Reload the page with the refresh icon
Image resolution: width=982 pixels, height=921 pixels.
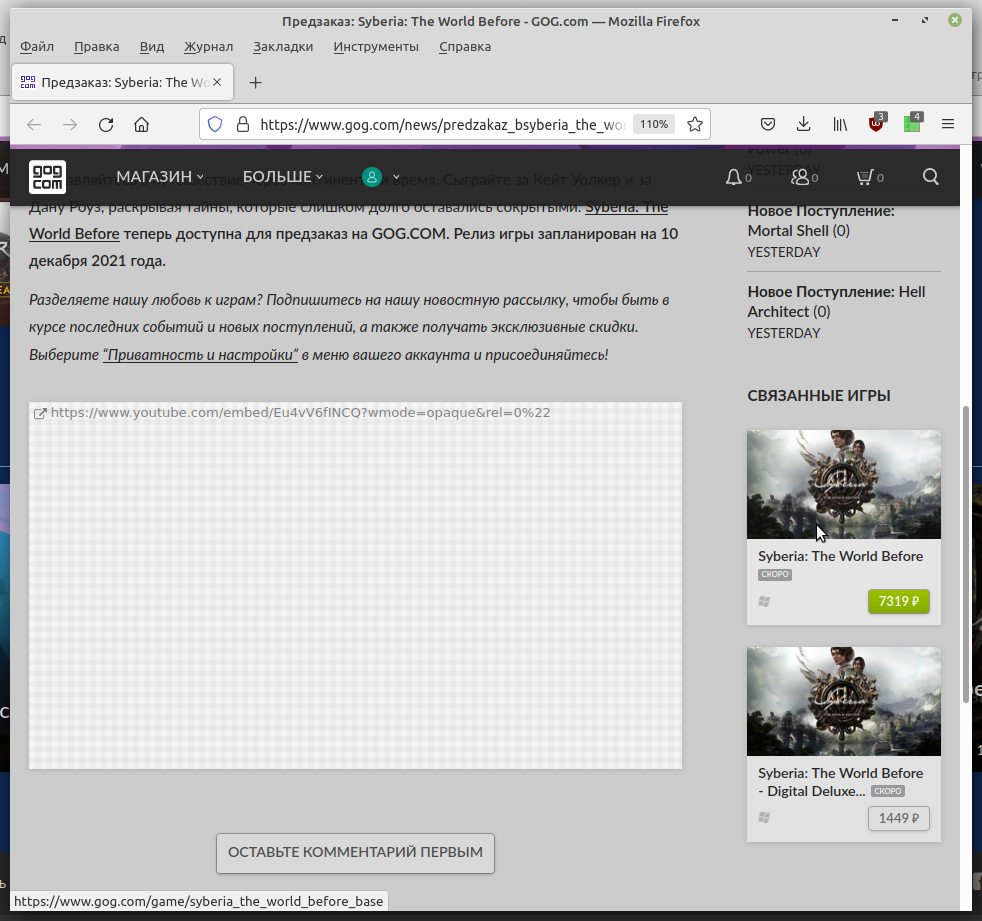(106, 125)
